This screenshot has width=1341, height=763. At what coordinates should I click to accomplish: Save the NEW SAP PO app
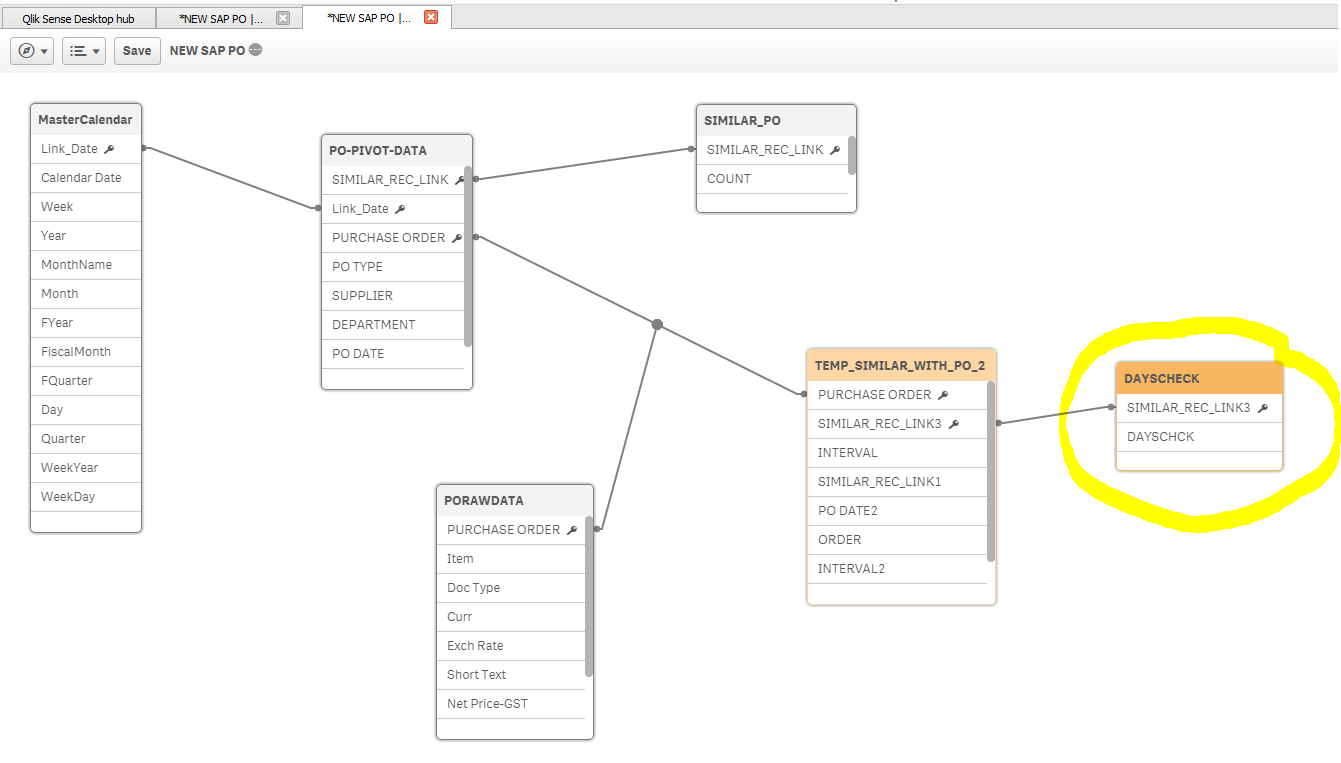137,51
